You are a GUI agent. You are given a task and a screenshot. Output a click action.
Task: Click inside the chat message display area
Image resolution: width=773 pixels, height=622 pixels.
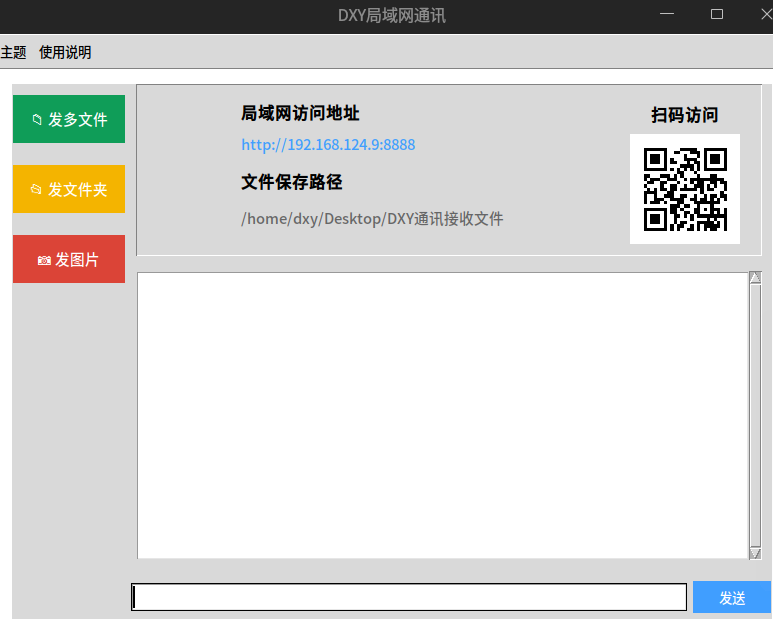point(442,415)
